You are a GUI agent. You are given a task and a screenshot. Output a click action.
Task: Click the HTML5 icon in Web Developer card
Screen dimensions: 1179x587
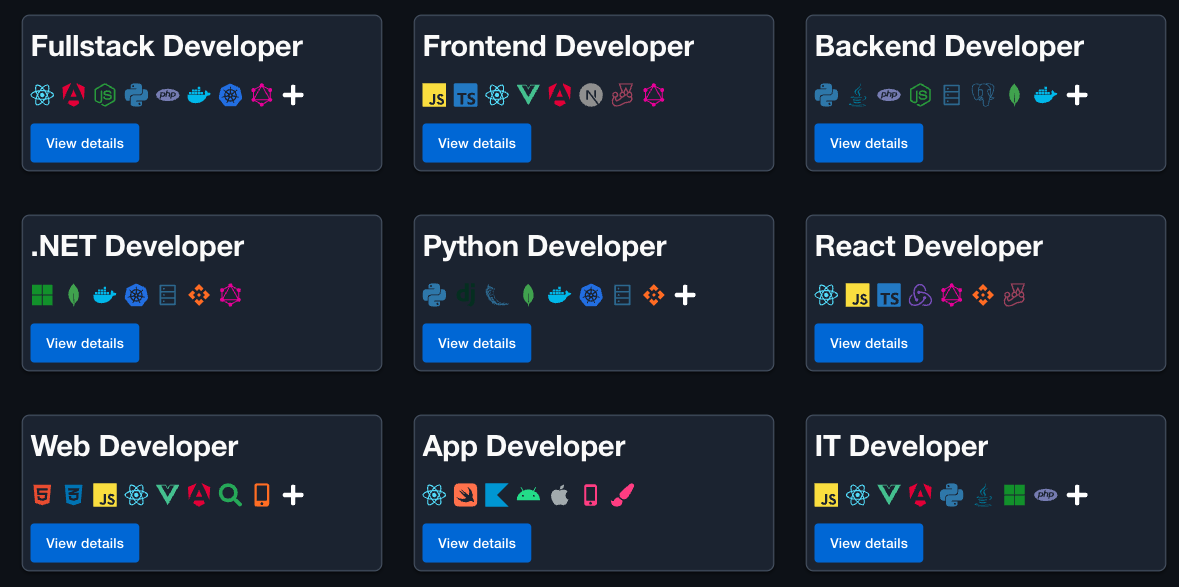click(42, 495)
